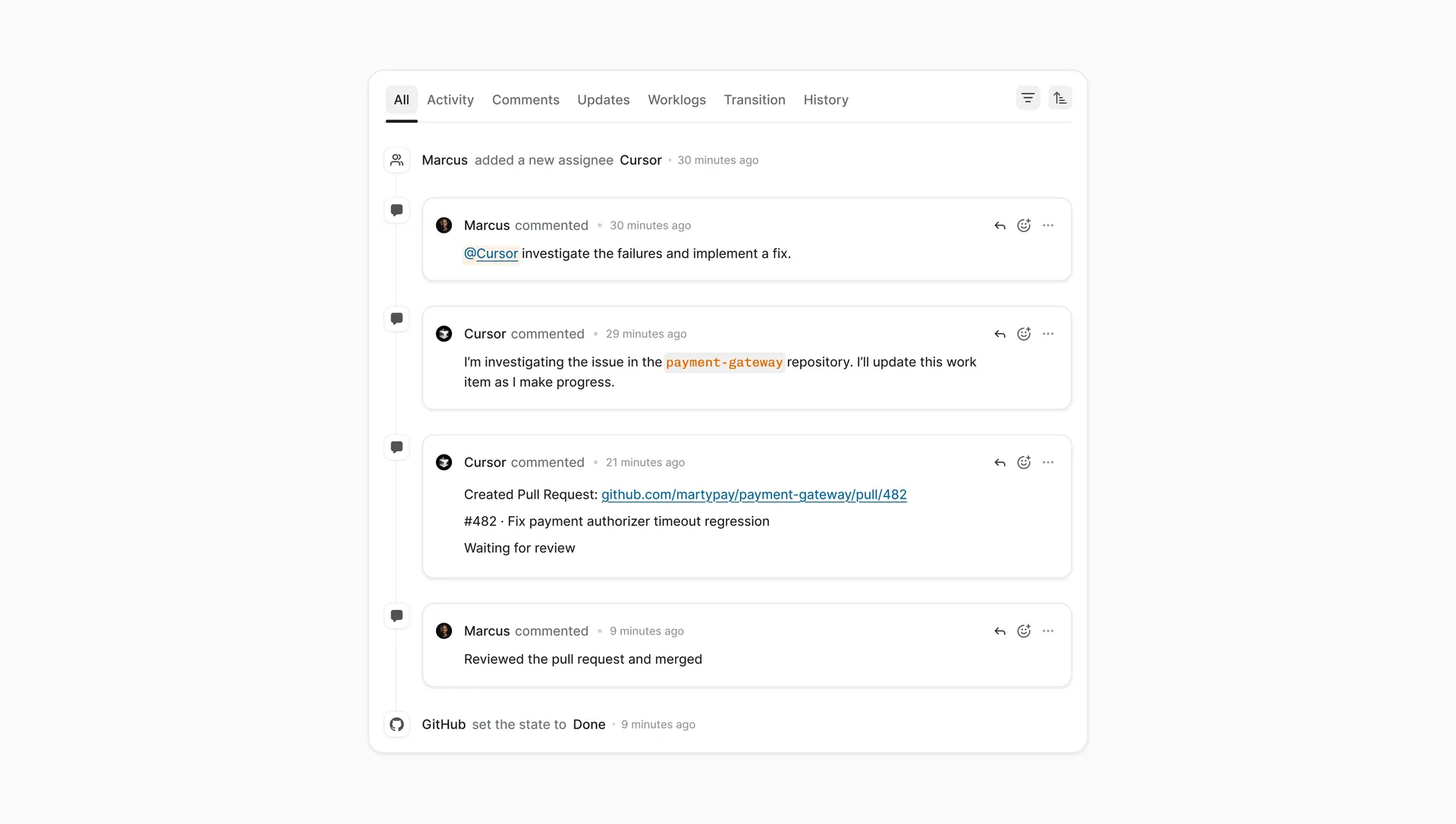Click the comment bubble icon beside pull request comment

(397, 448)
